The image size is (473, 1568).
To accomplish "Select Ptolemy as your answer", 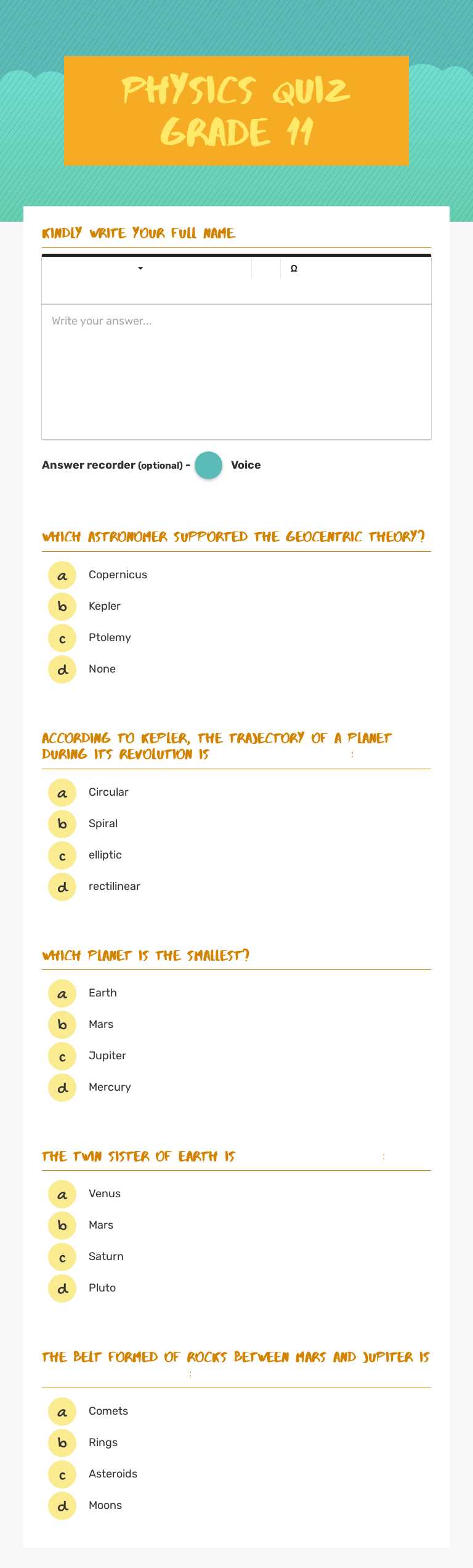I will [x=62, y=637].
